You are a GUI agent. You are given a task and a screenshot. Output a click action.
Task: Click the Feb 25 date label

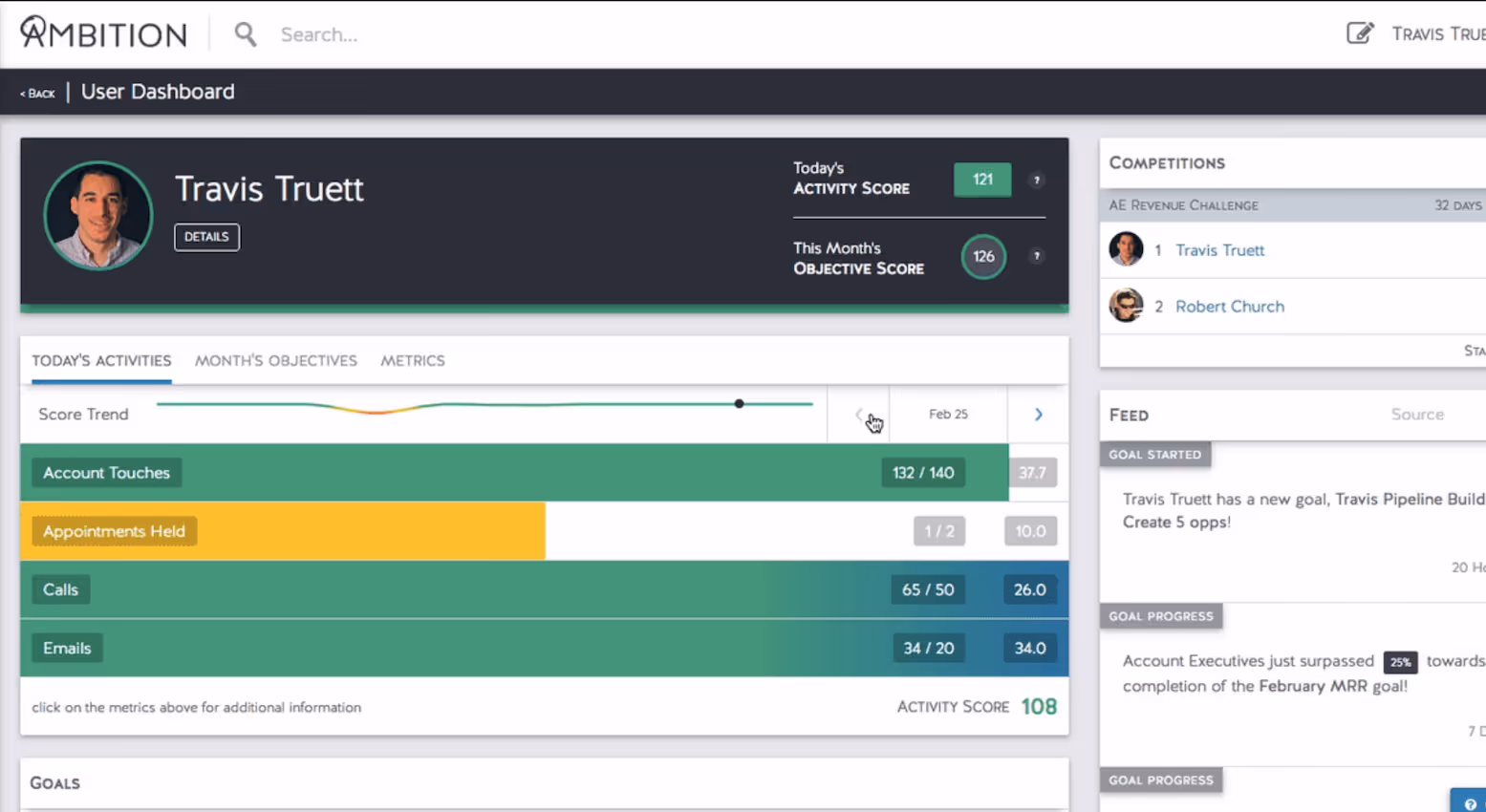tap(948, 415)
